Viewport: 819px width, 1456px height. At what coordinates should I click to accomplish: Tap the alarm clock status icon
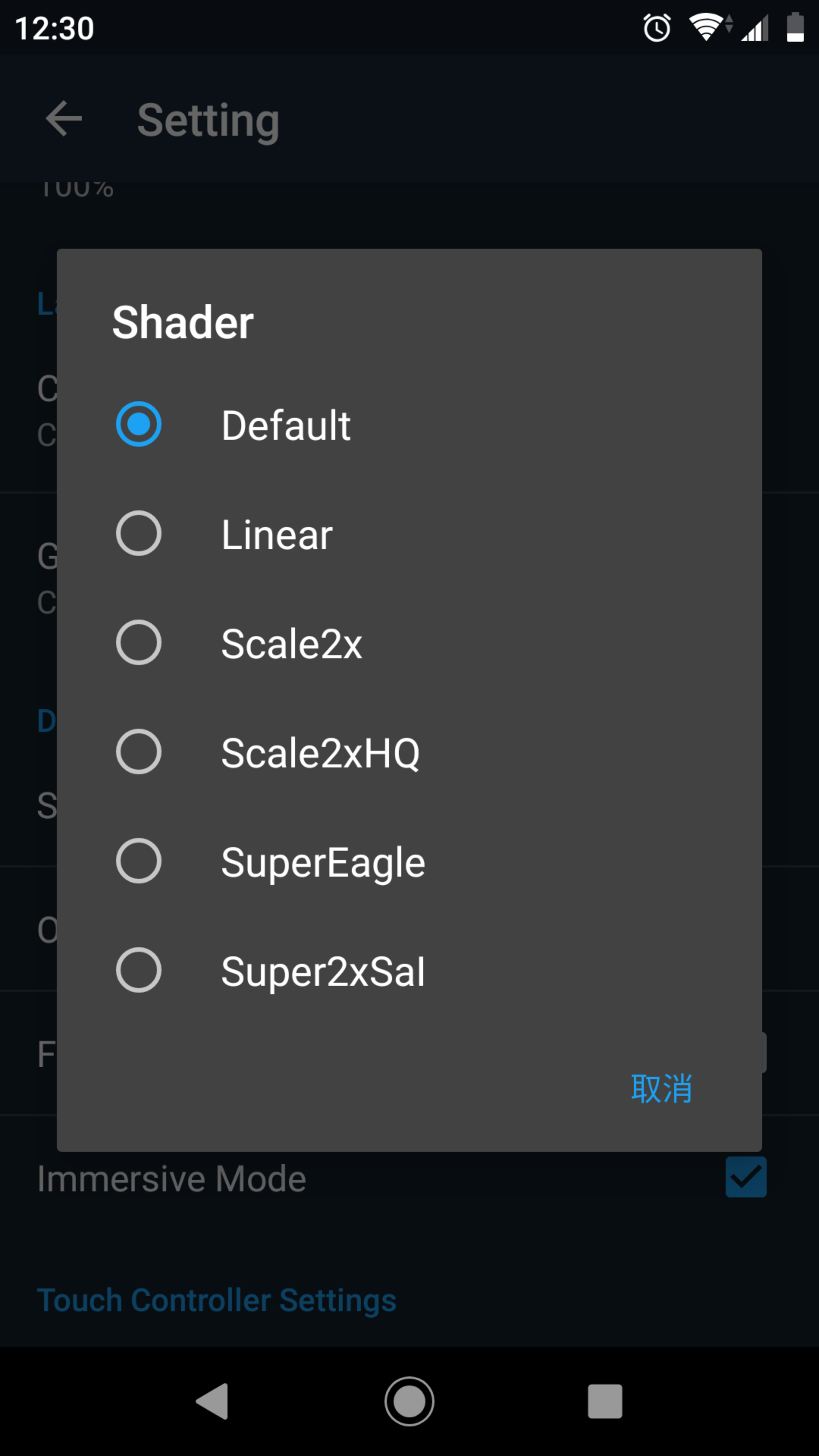(x=657, y=28)
